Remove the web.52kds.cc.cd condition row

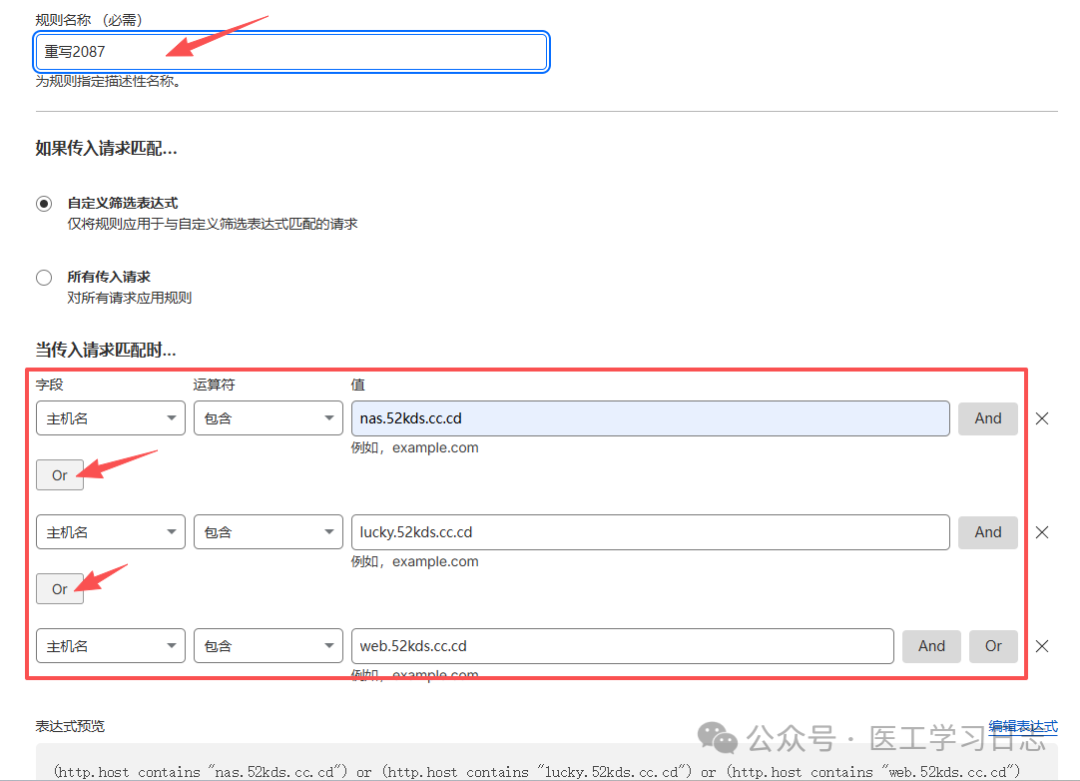pos(1041,647)
